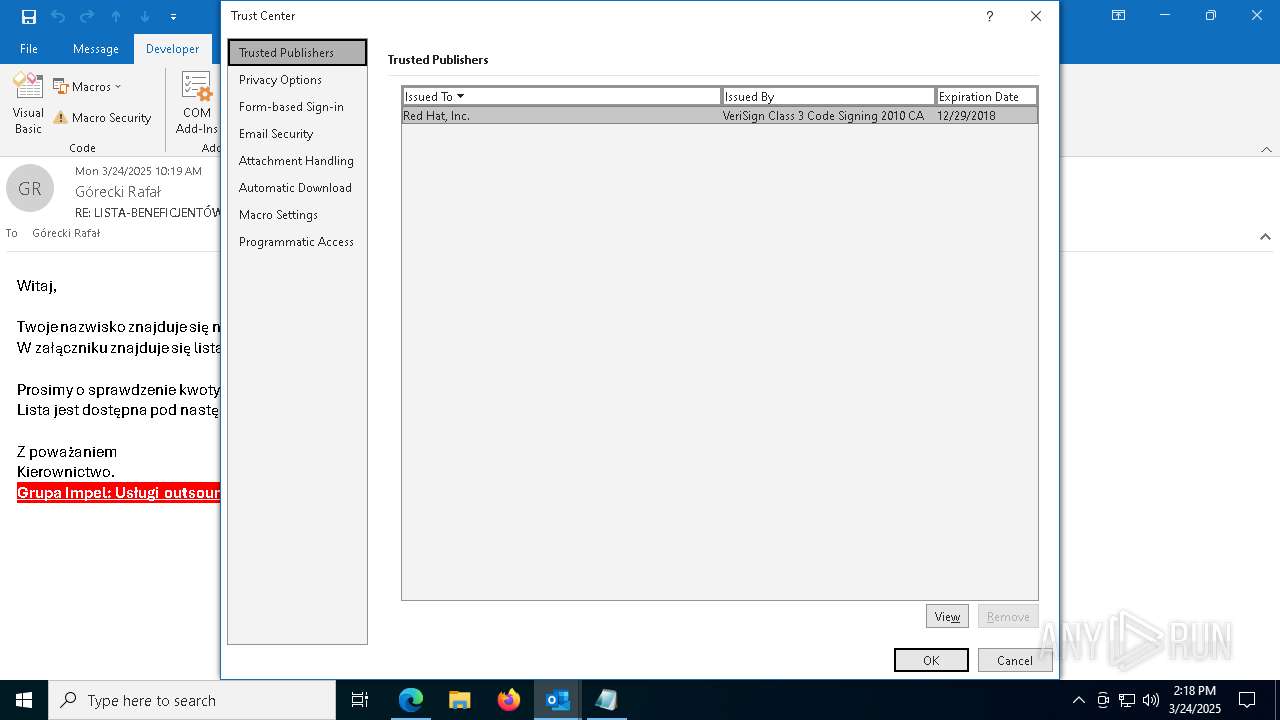Open the notification center icon
This screenshot has height=720, width=1280.
tap(1247, 700)
